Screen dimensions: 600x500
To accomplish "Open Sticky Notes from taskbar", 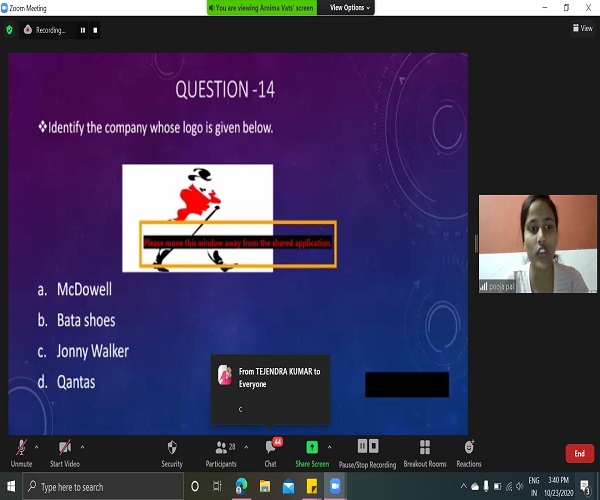I will [312, 486].
